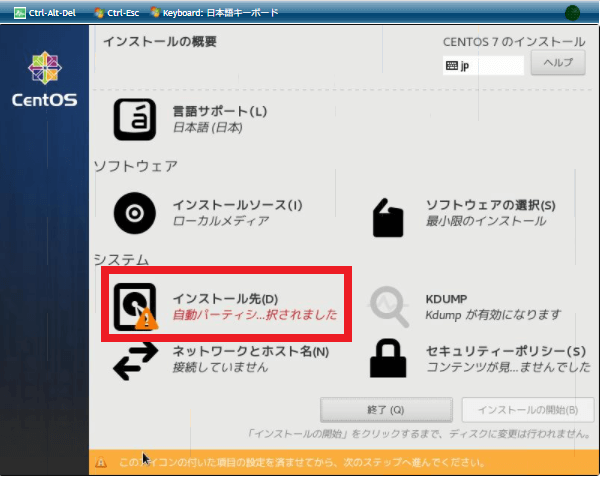Screen dimensions: 600x477
Task: Click the installation destination disk icon
Action: point(135,307)
